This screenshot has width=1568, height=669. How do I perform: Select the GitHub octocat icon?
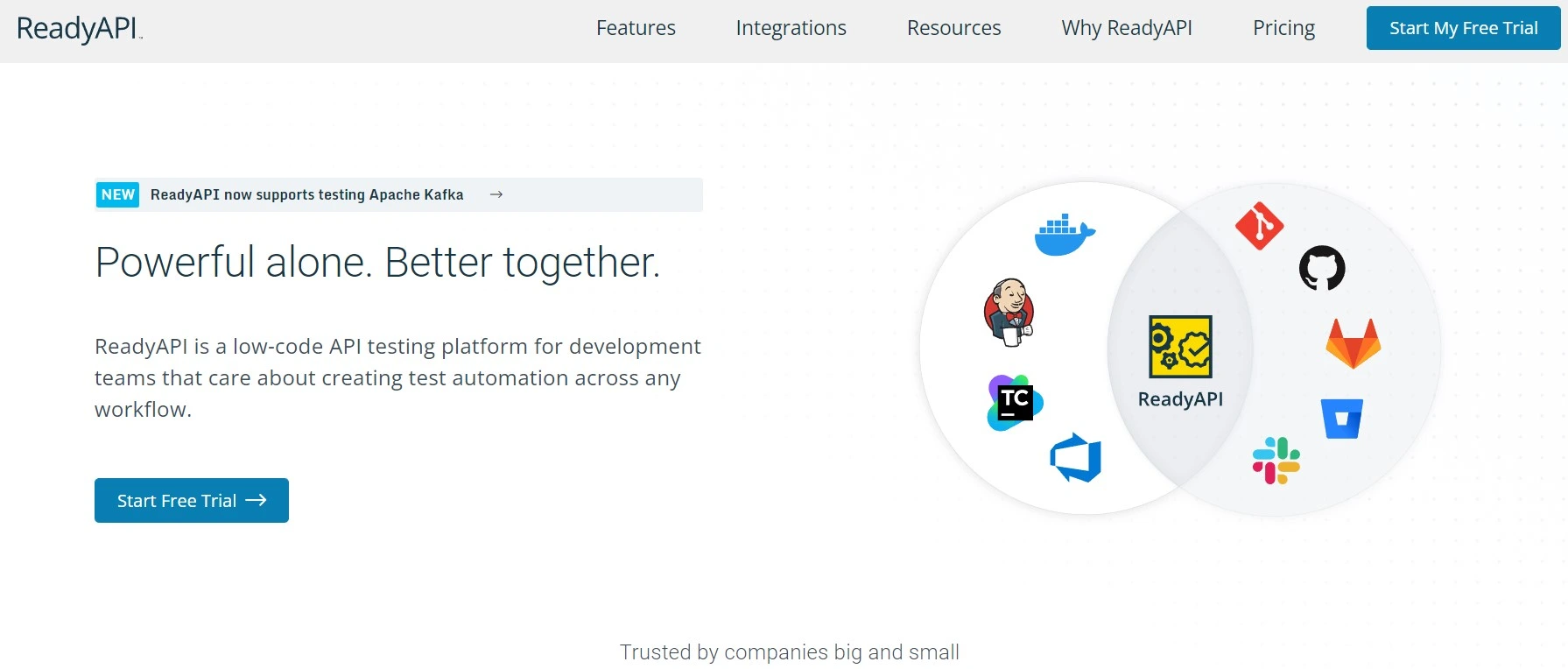(x=1321, y=268)
